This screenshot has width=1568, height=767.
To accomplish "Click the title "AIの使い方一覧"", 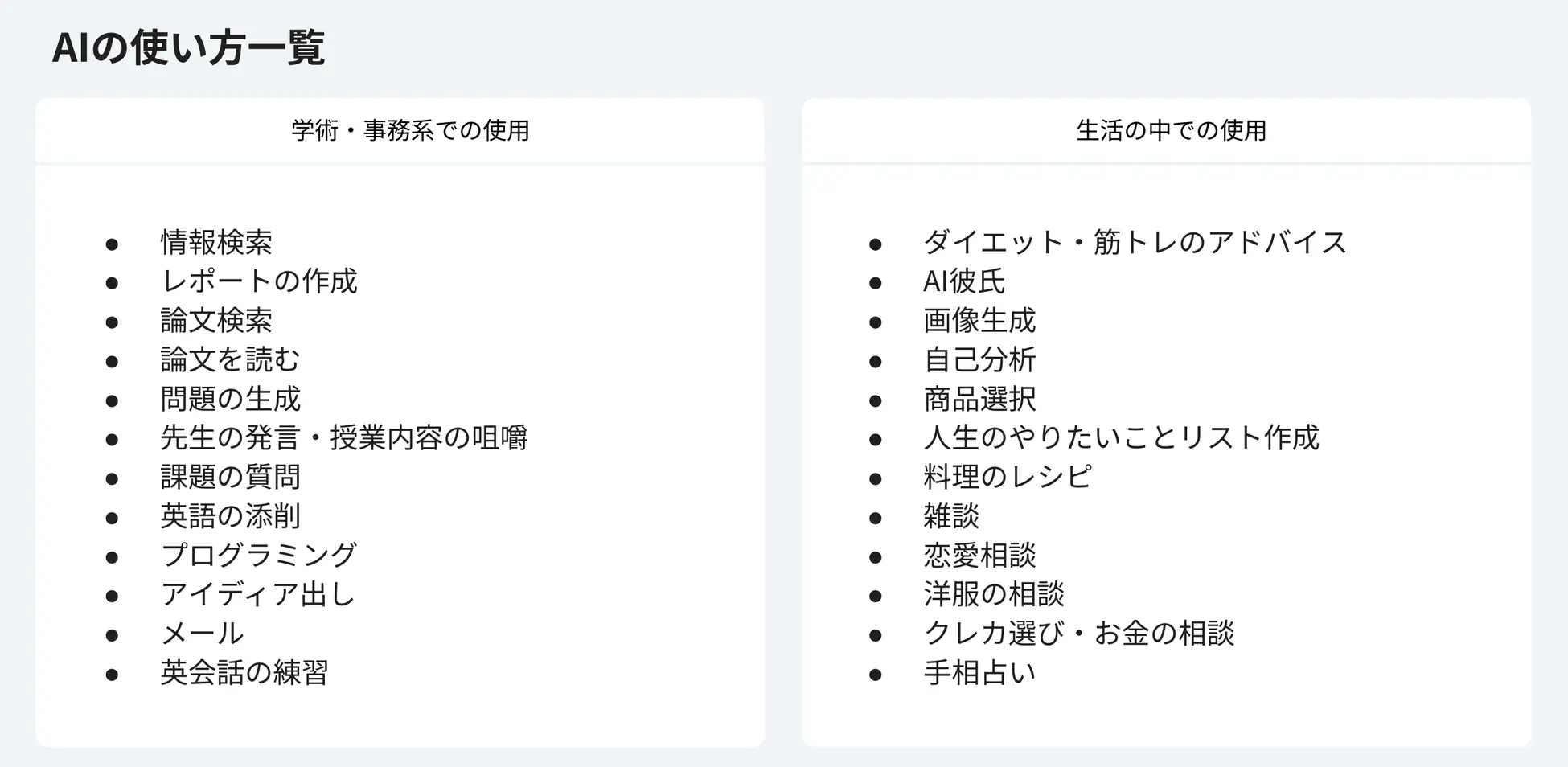I will click(x=188, y=47).
